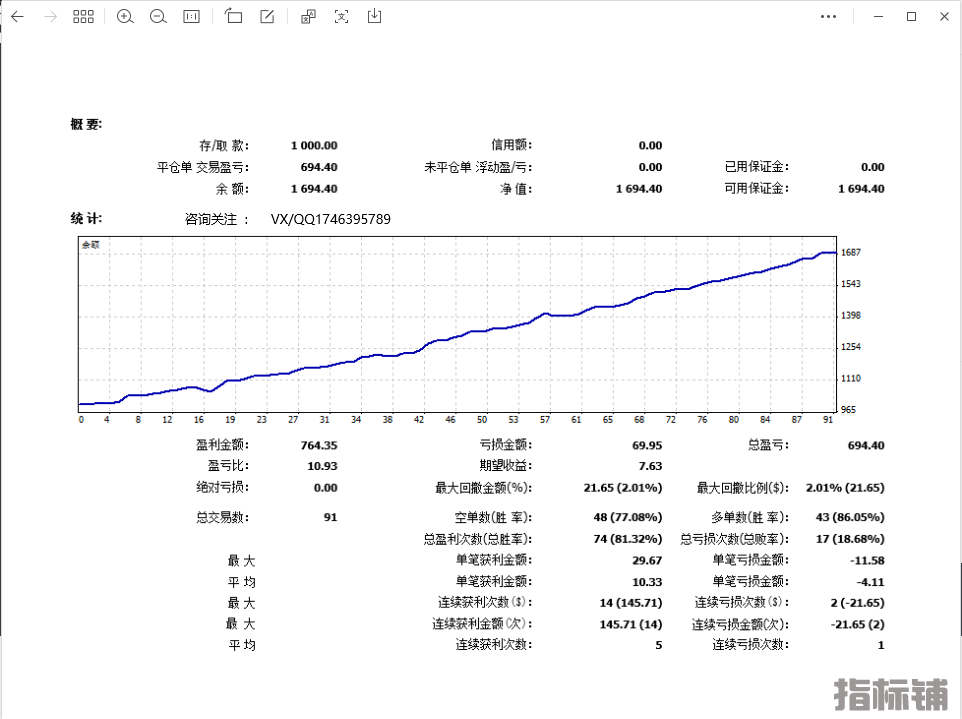962x719 pixels.
Task: Save the image with the download icon
Action: point(374,17)
